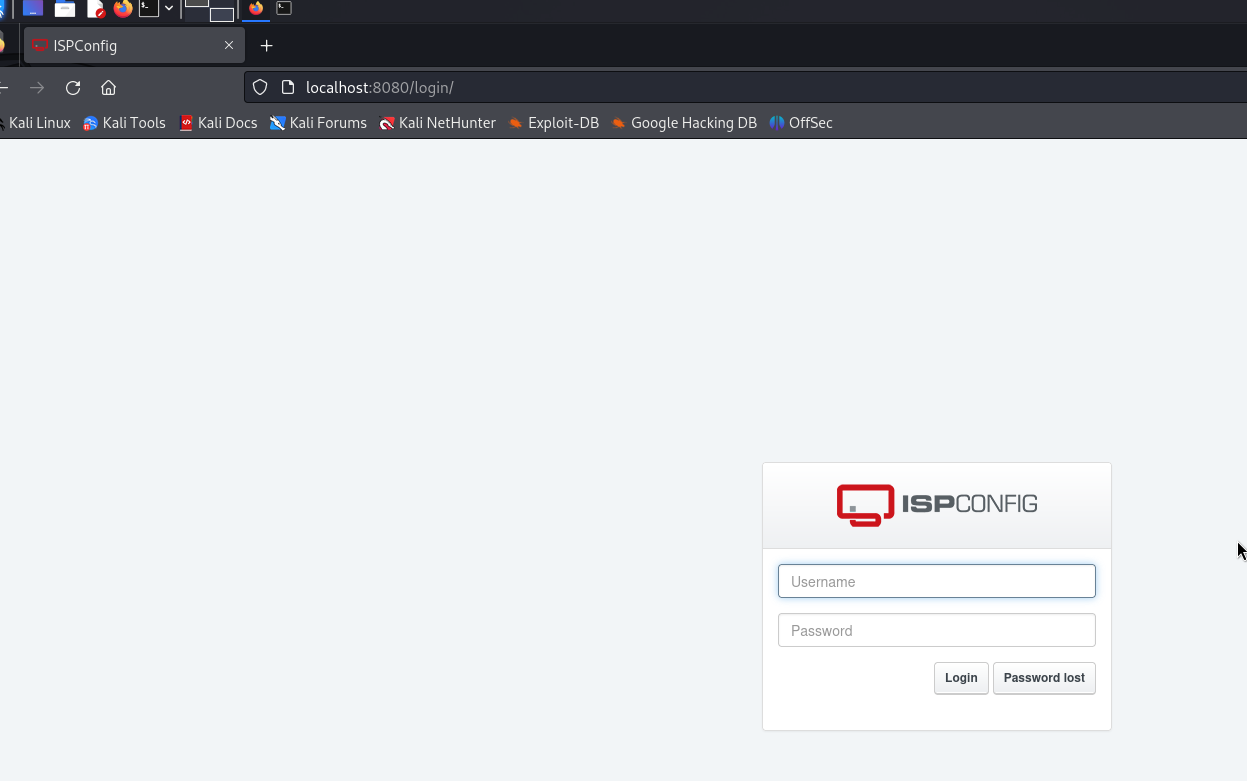
Task: Click the shield tracking protection icon
Action: (x=260, y=88)
